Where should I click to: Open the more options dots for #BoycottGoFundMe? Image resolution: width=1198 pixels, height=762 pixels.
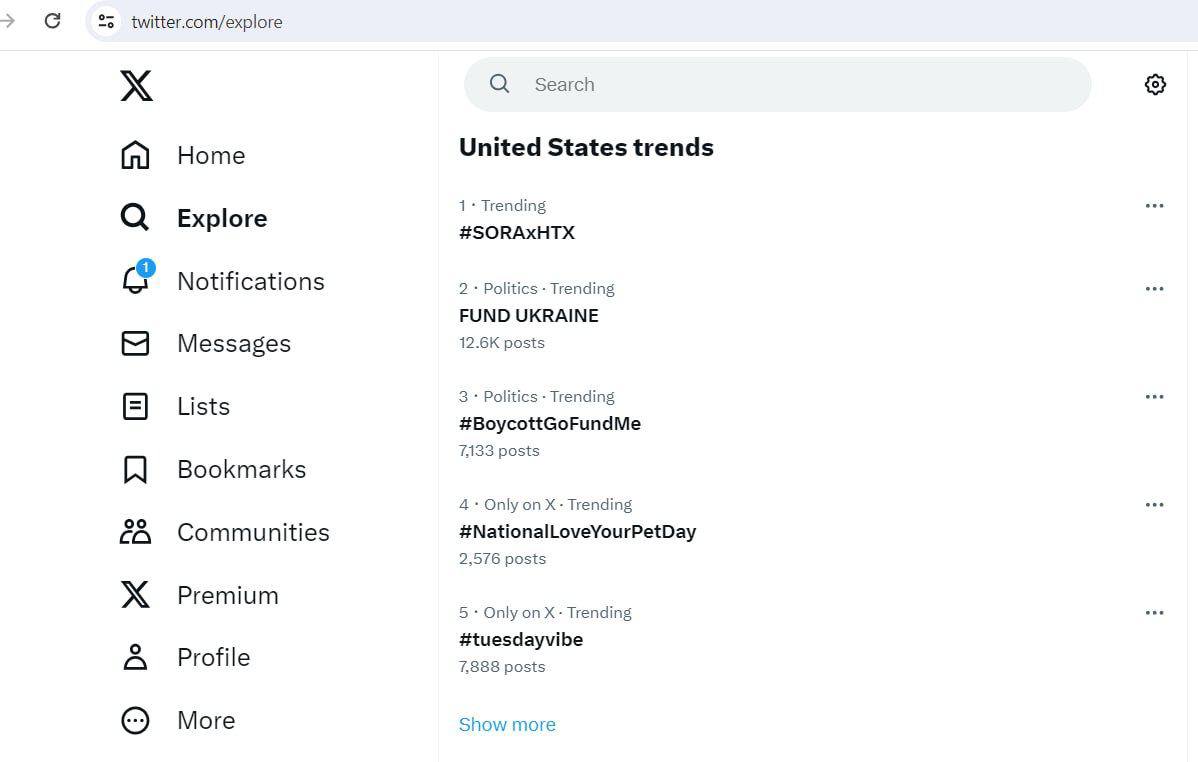tap(1154, 397)
